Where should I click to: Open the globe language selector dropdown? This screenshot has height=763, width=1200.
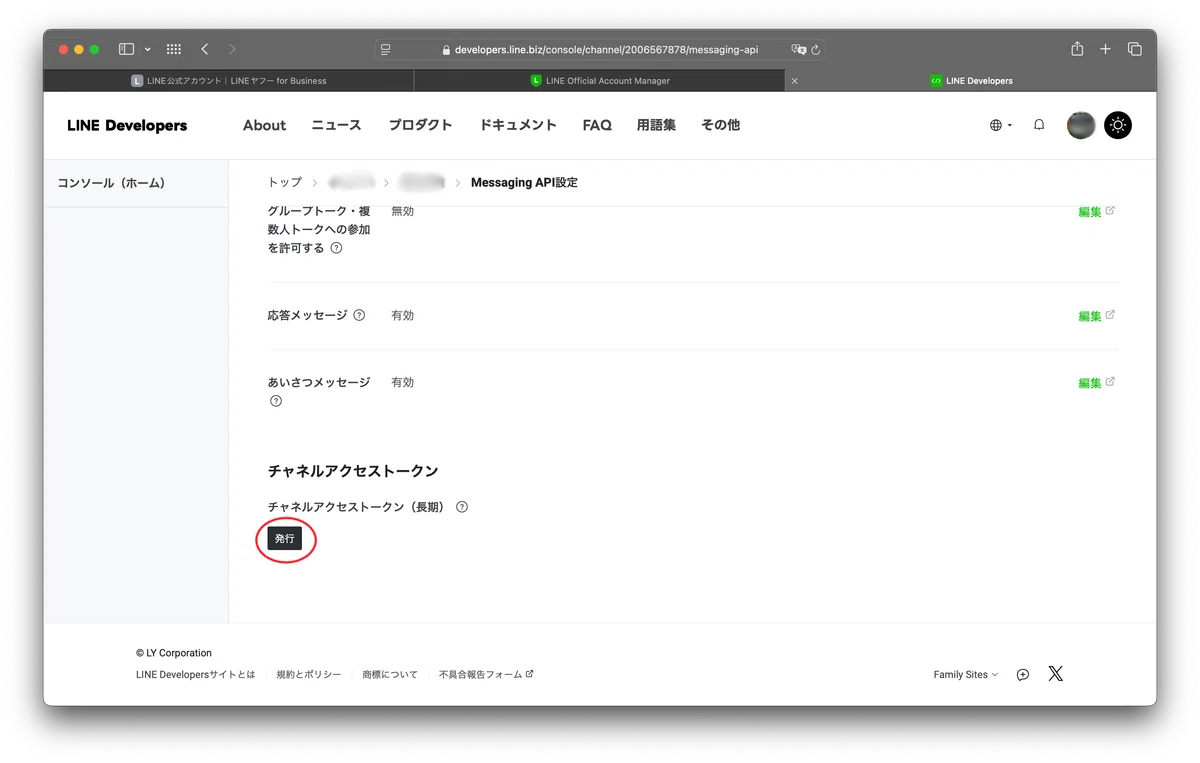(1001, 125)
